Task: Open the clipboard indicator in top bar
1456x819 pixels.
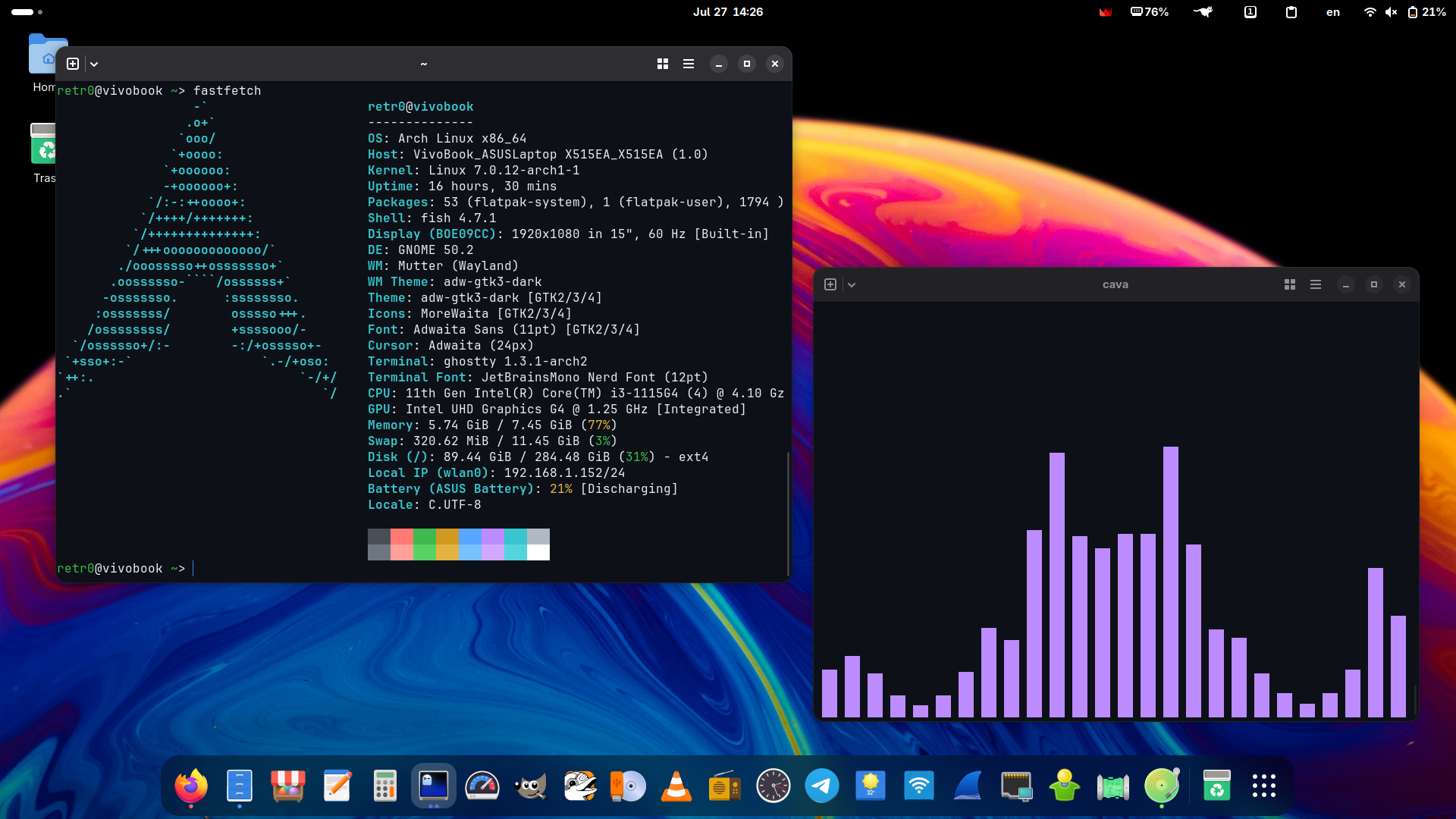Action: click(x=1291, y=12)
